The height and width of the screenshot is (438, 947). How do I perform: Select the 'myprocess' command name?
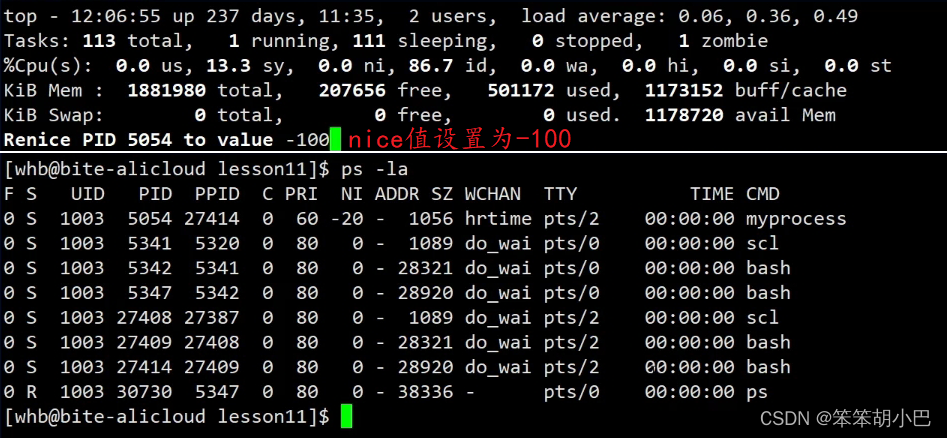point(797,219)
